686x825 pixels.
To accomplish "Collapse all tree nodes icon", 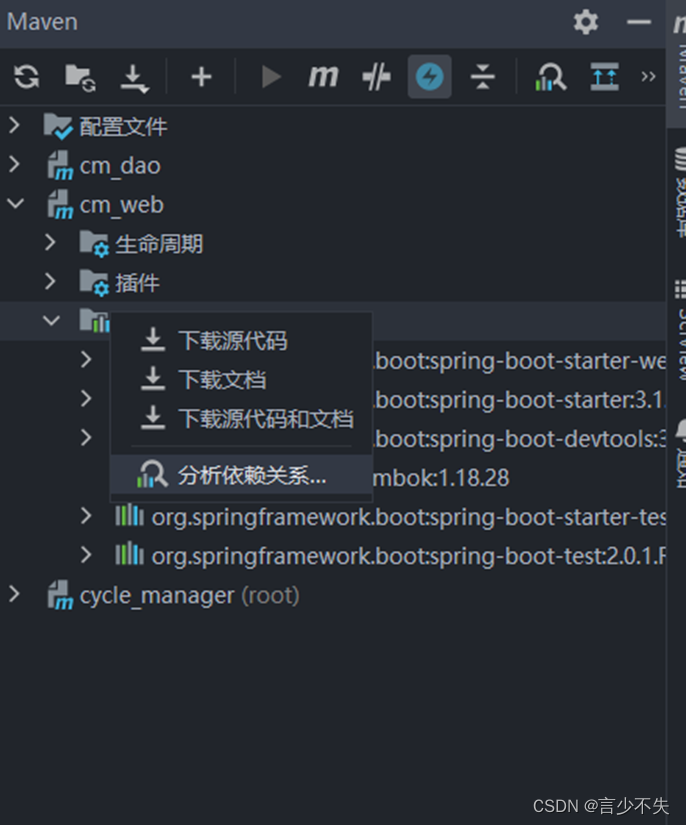I will [482, 77].
